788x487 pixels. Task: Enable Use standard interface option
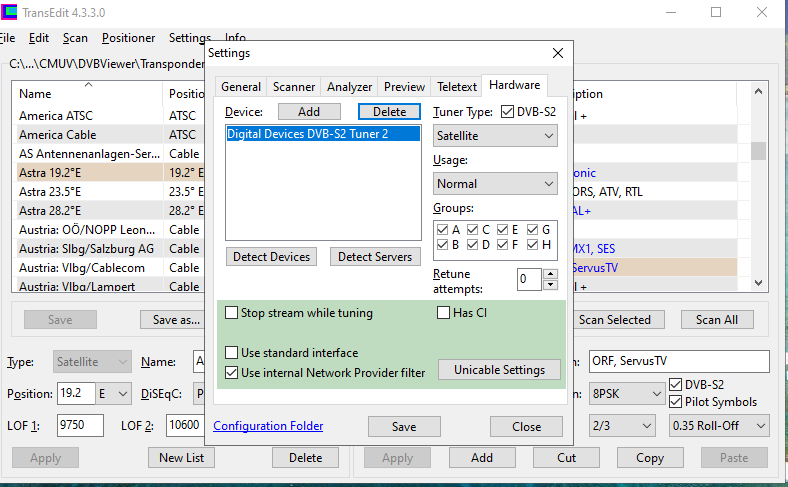(x=232, y=353)
